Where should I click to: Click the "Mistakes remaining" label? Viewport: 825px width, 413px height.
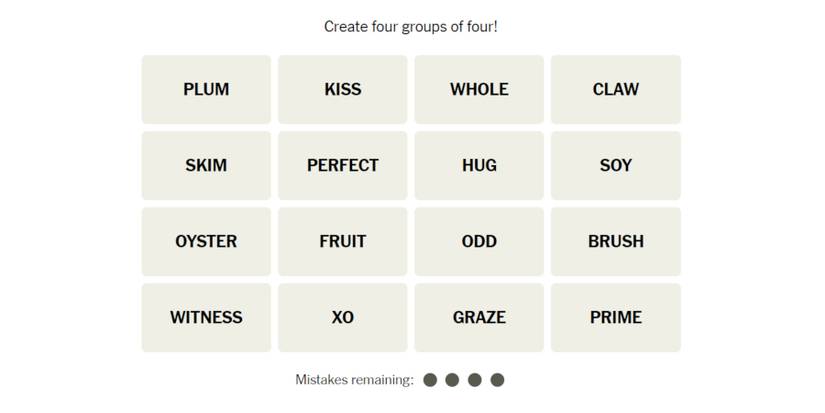click(354, 380)
